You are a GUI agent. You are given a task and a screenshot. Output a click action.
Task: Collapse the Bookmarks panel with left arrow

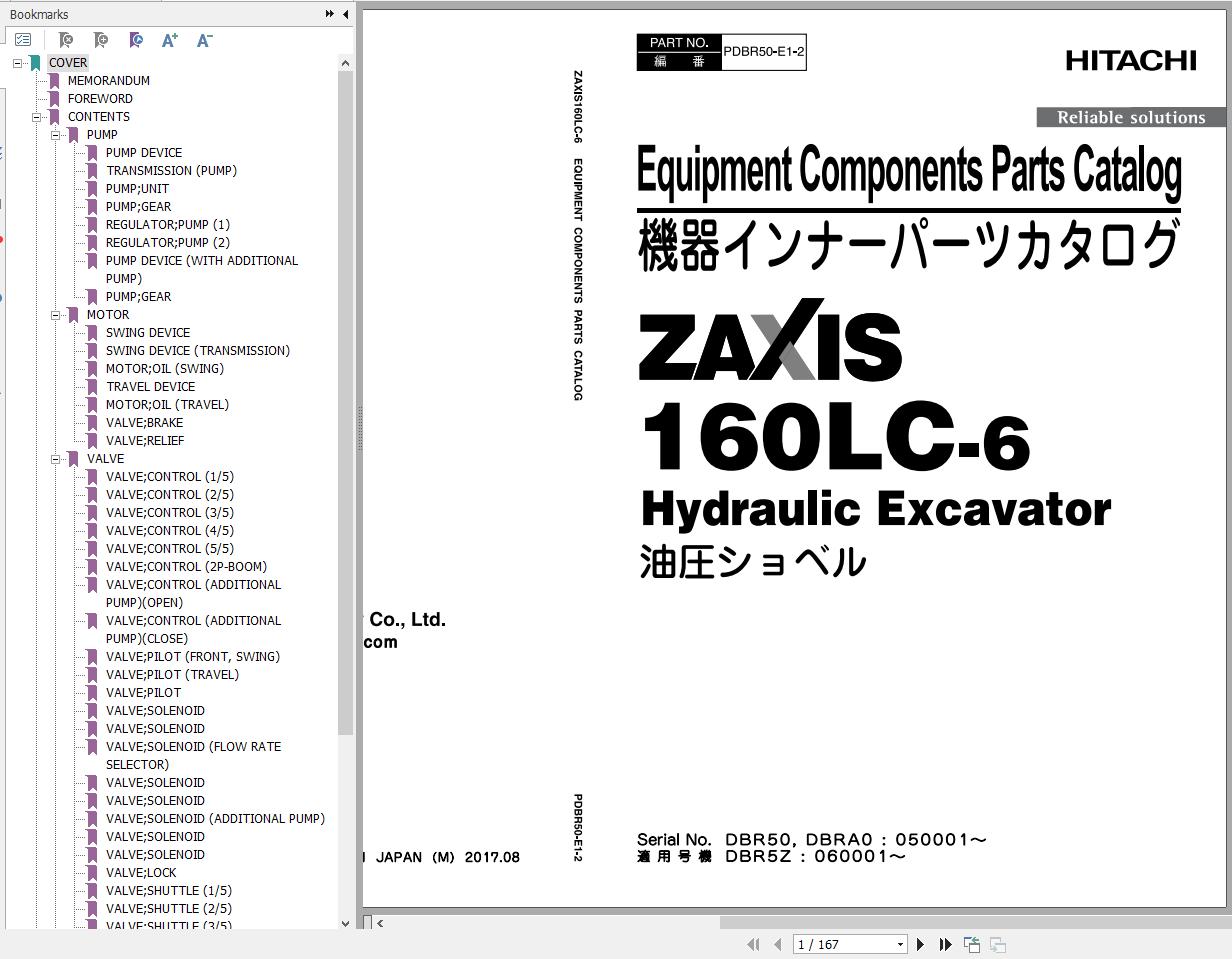[345, 14]
